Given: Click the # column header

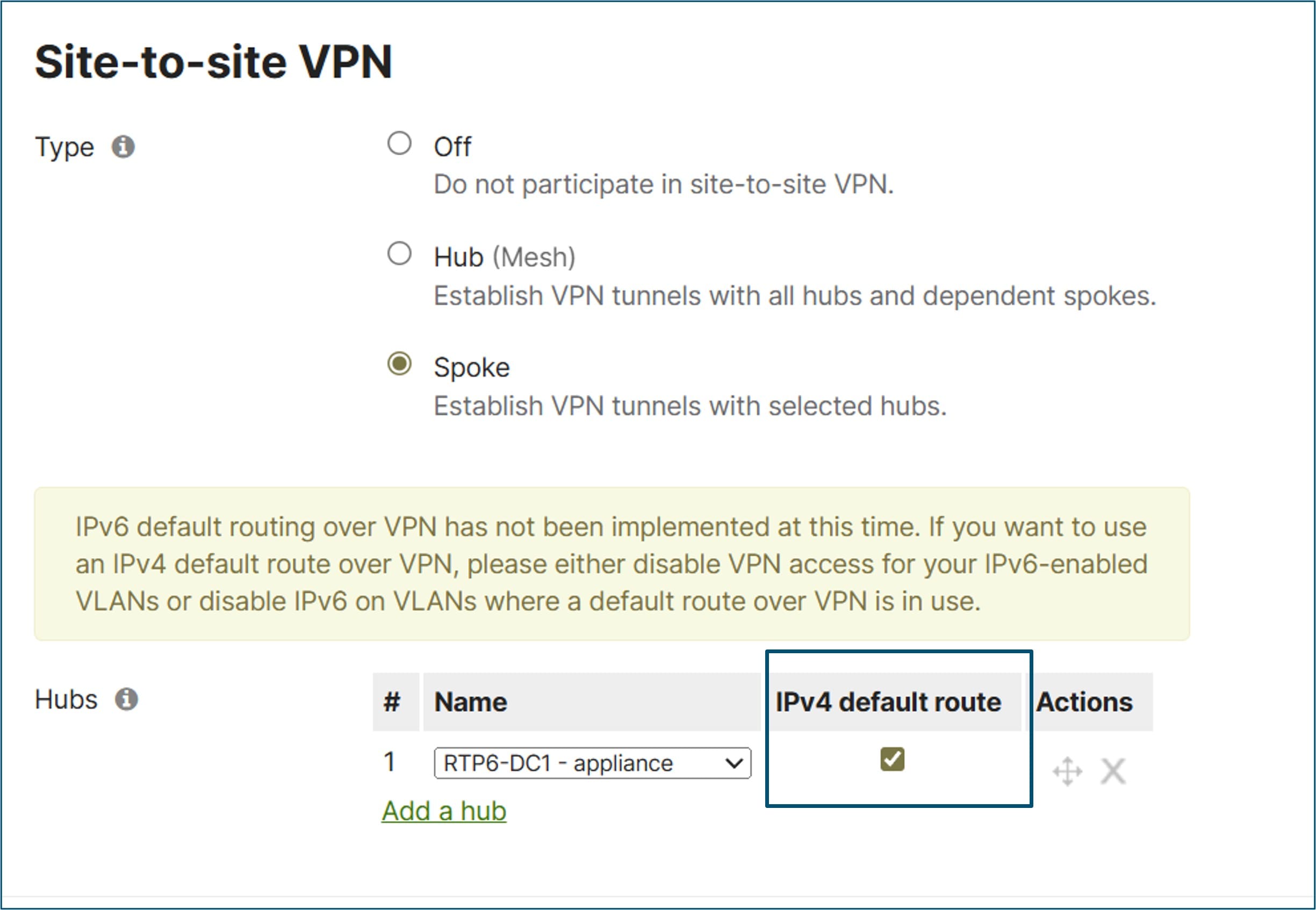Looking at the screenshot, I should (x=392, y=702).
